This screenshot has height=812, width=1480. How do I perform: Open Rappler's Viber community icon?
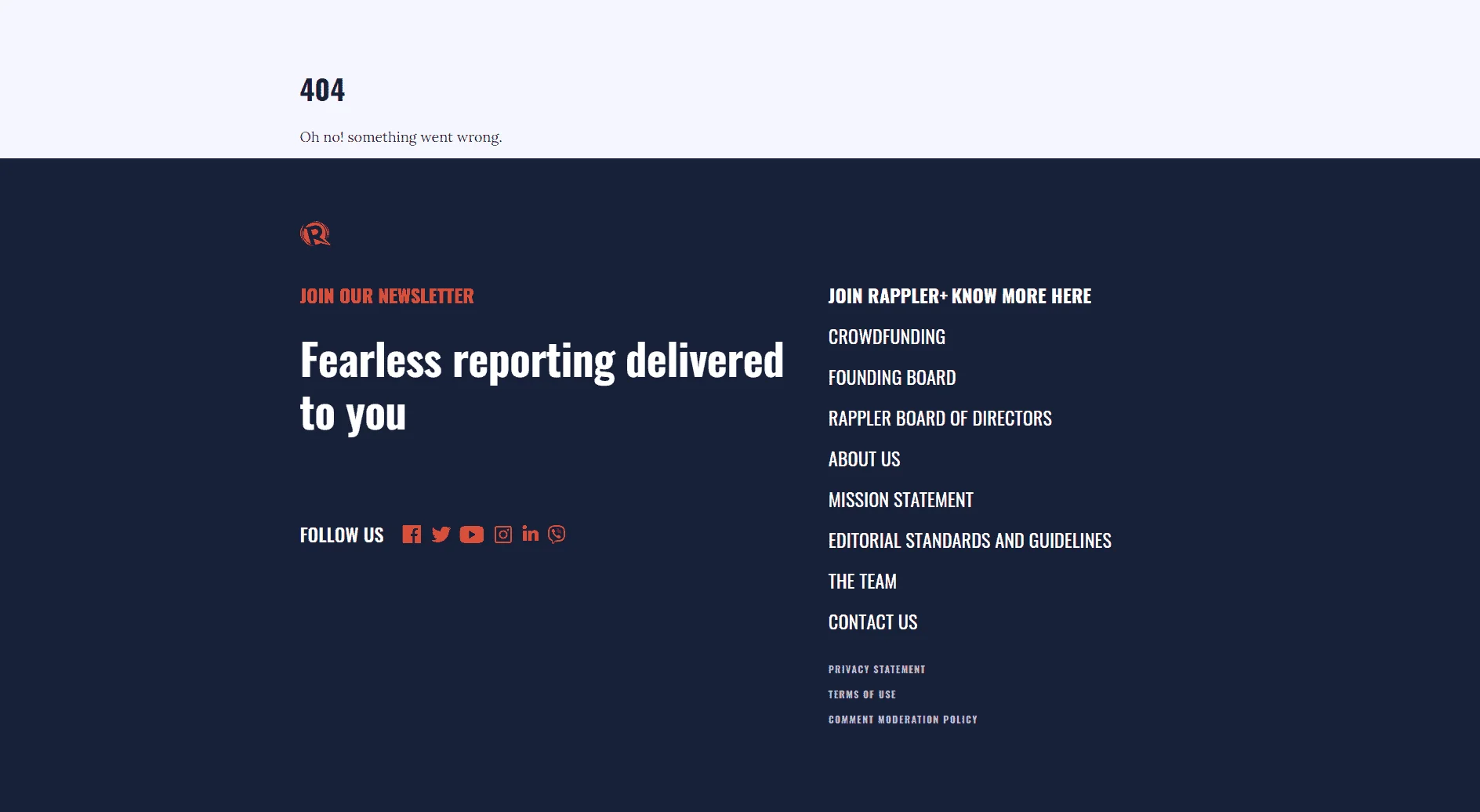pyautogui.click(x=557, y=535)
